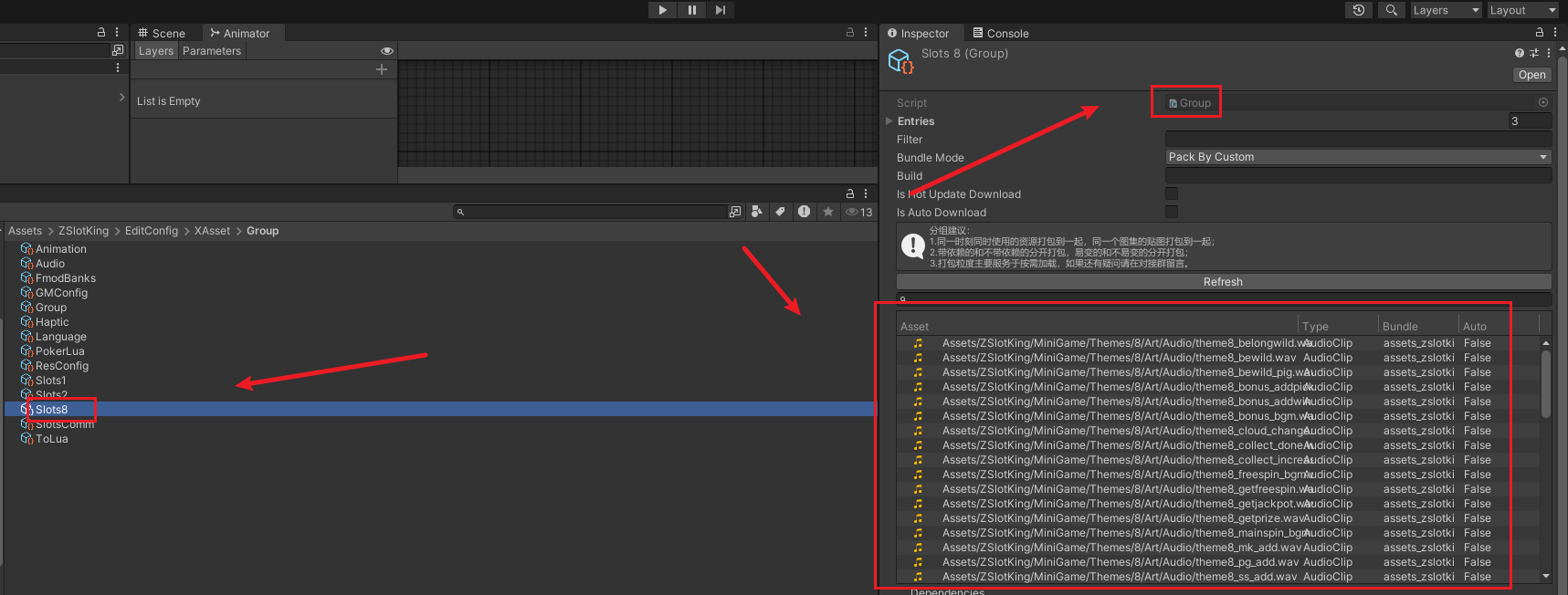Open the Bundle Mode Pack By Custom dropdown
Image resolution: width=1568 pixels, height=595 pixels.
point(1358,157)
